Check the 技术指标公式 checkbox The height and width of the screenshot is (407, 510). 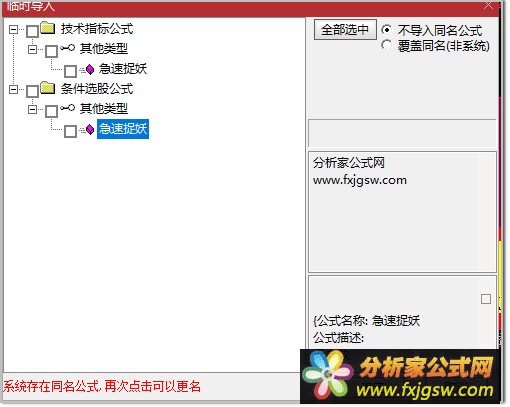(32, 32)
